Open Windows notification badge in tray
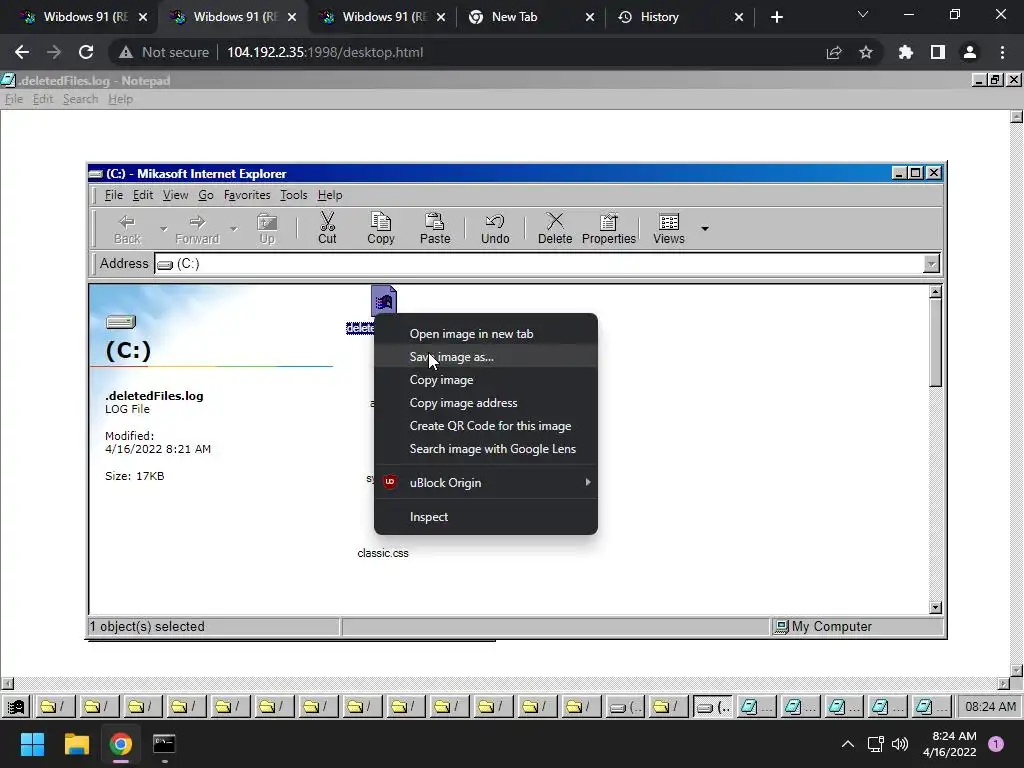Image resolution: width=1024 pixels, height=768 pixels. pyautogui.click(x=996, y=744)
